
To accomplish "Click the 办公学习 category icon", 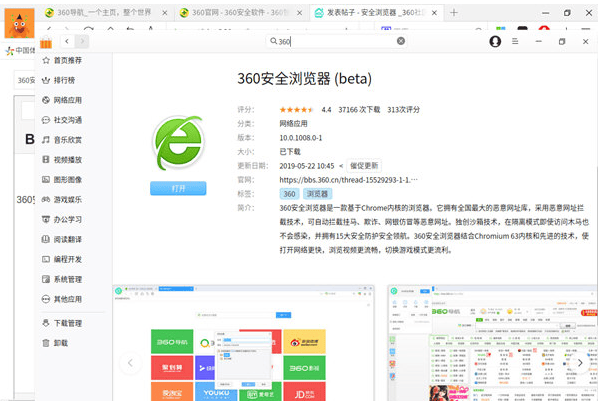I will pos(46,219).
